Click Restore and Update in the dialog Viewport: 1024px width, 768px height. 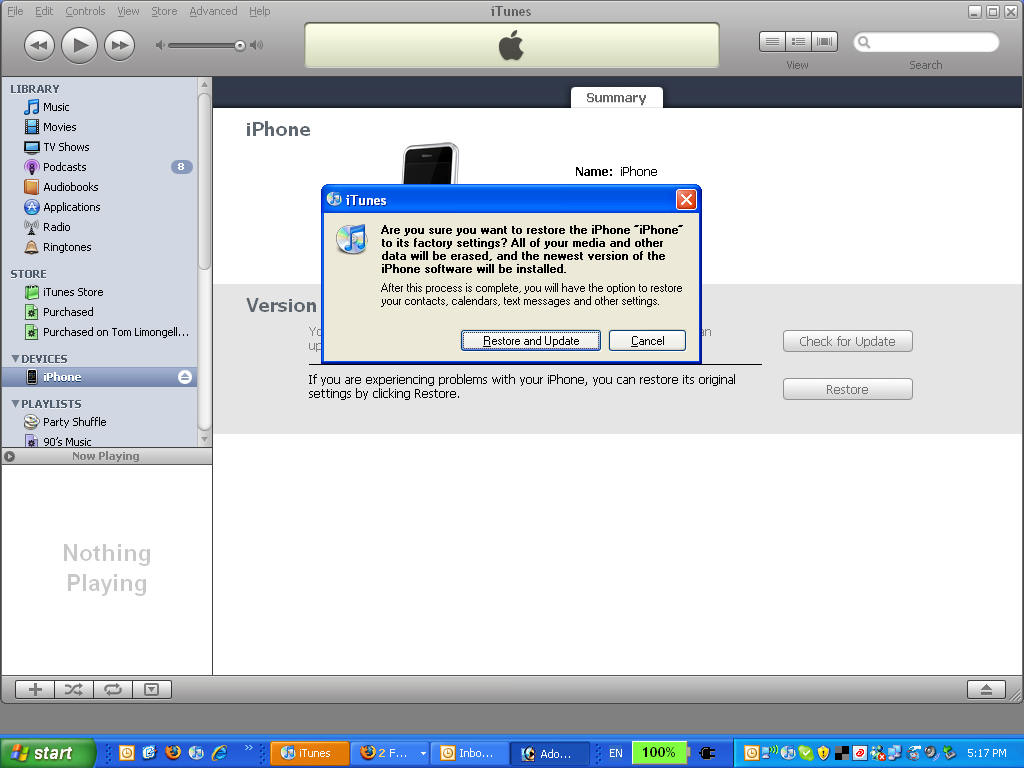[x=531, y=340]
